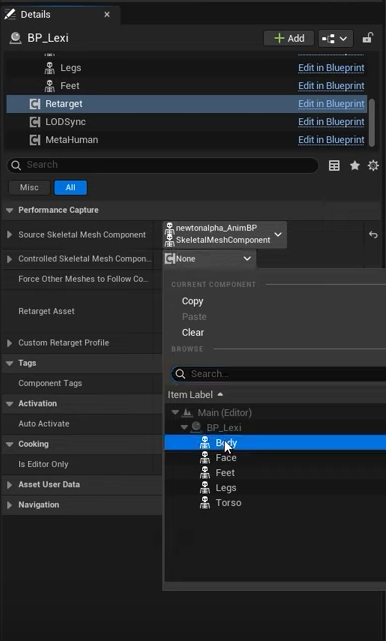386x641 pixels.
Task: Click Edit in Blueprint for LODSync
Action: 331,122
